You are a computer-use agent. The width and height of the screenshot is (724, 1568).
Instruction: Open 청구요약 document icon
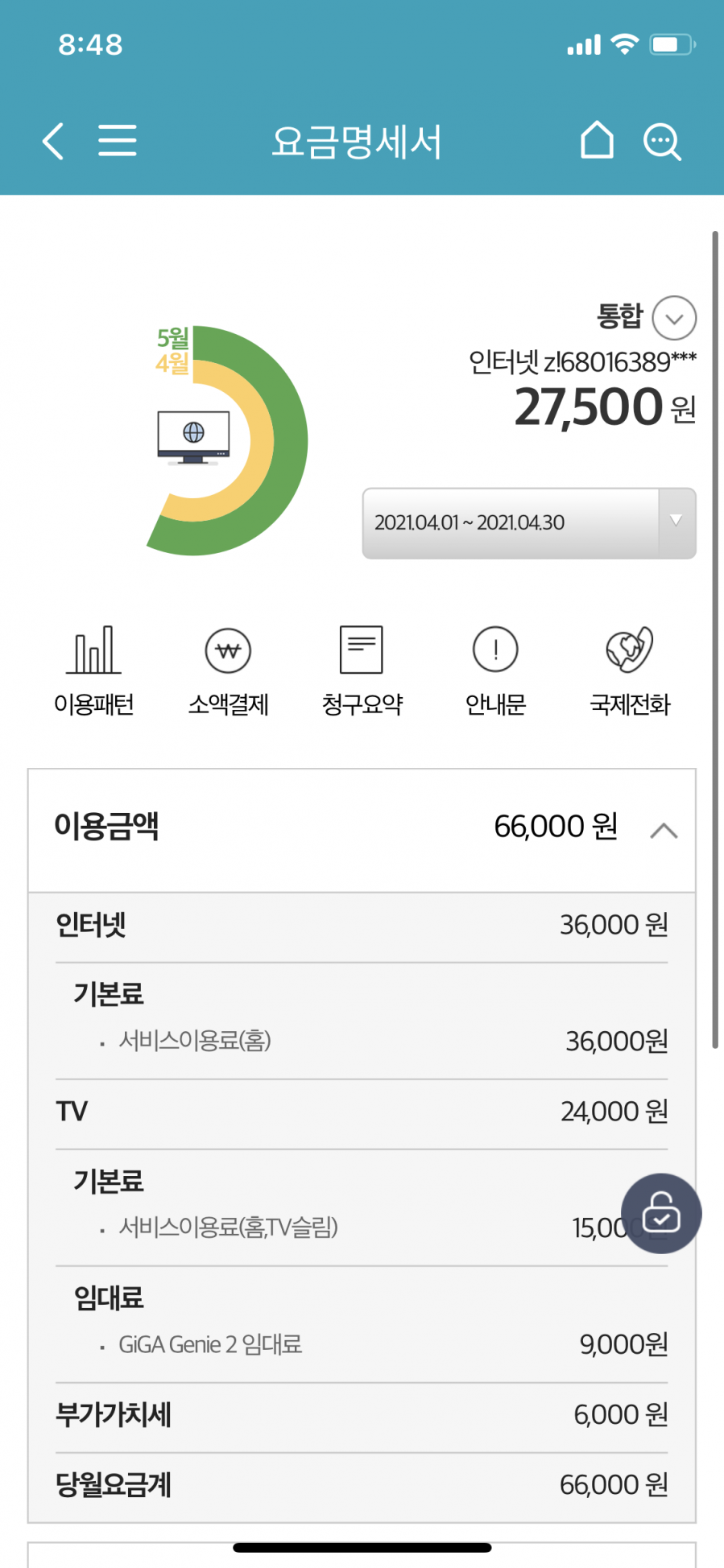tap(362, 650)
